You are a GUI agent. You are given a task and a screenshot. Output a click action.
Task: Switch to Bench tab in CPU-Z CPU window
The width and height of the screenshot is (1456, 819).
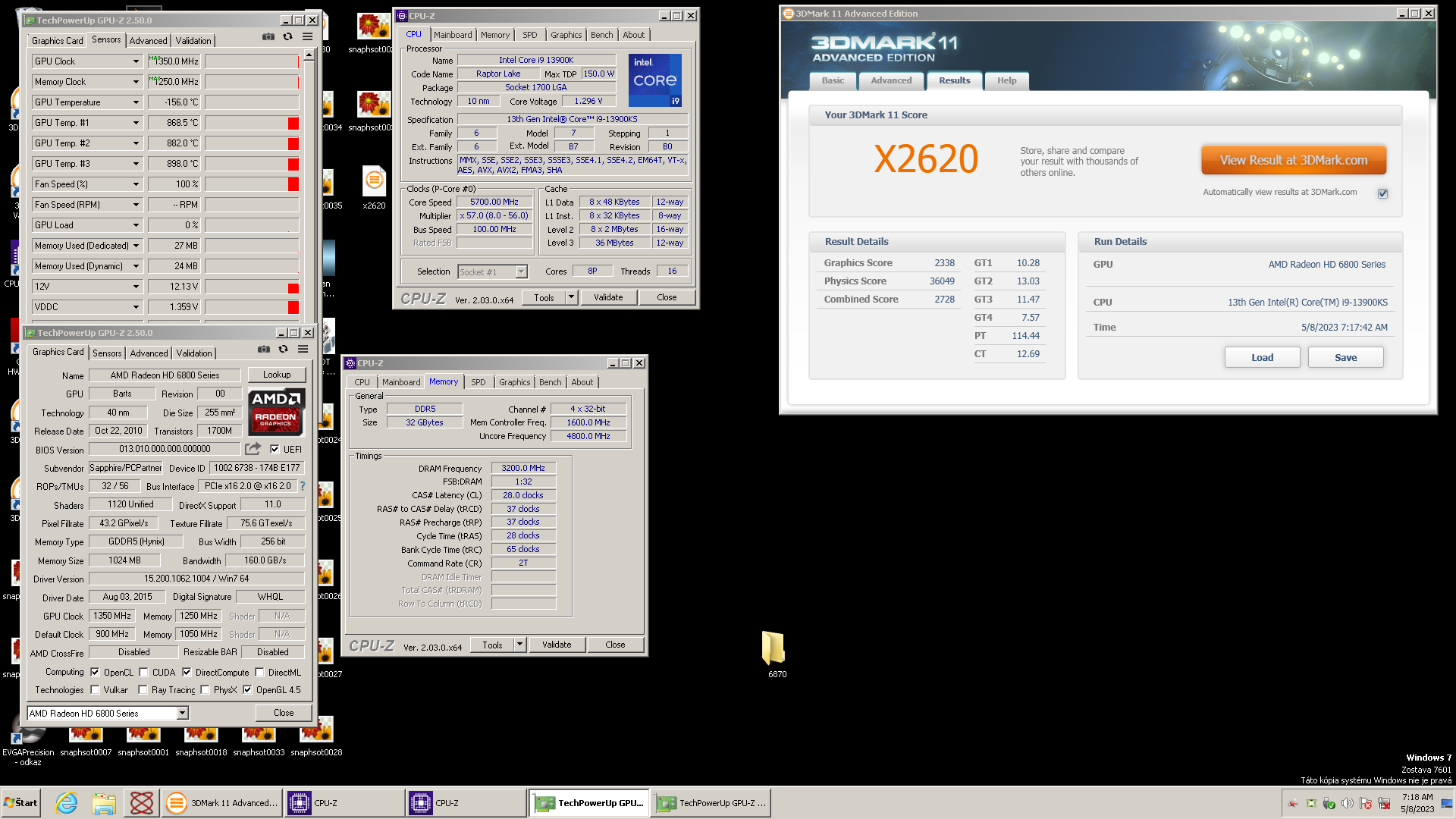pos(601,35)
